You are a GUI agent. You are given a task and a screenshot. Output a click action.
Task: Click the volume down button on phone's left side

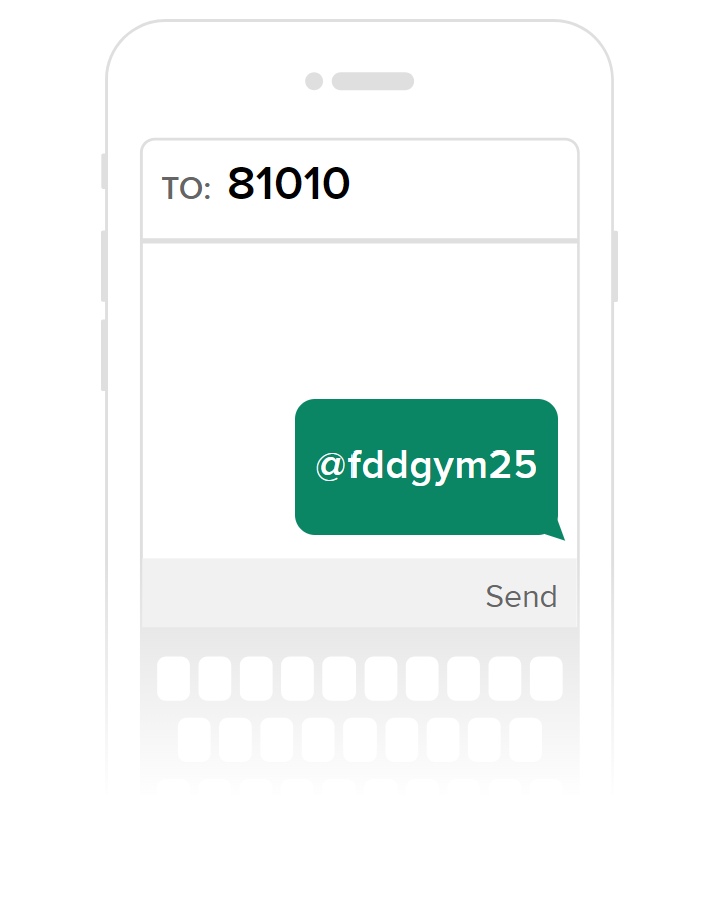tap(104, 355)
